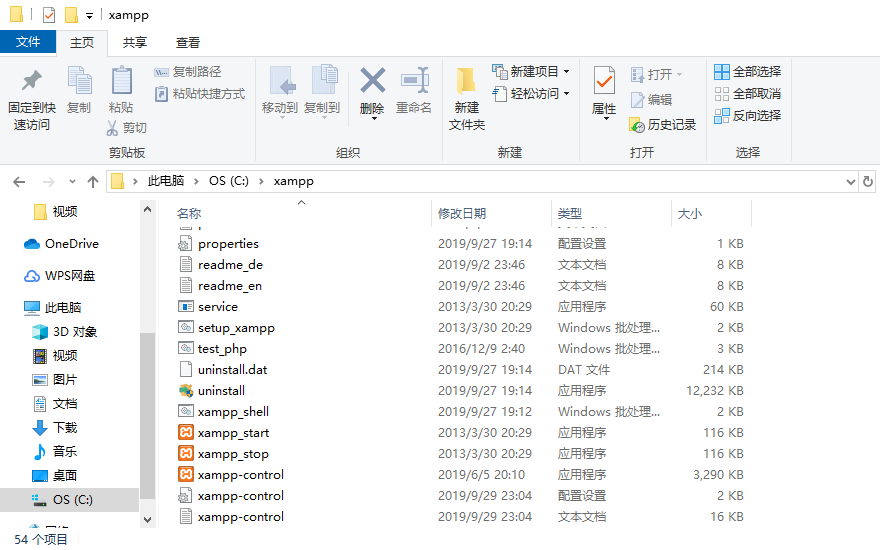Customize quick access toolbar dropdown
This screenshot has width=880, height=550.
tap(89, 16)
